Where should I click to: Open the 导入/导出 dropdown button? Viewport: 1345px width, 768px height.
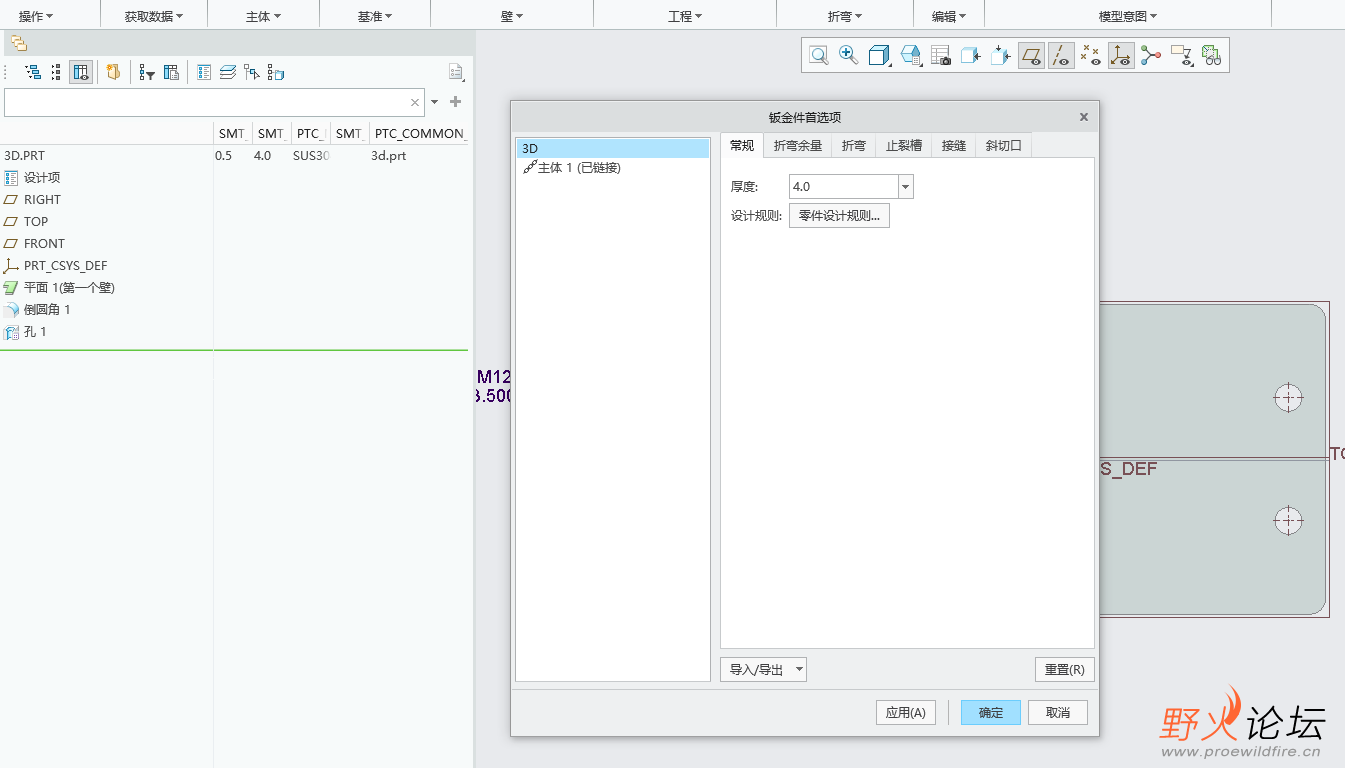click(x=763, y=669)
